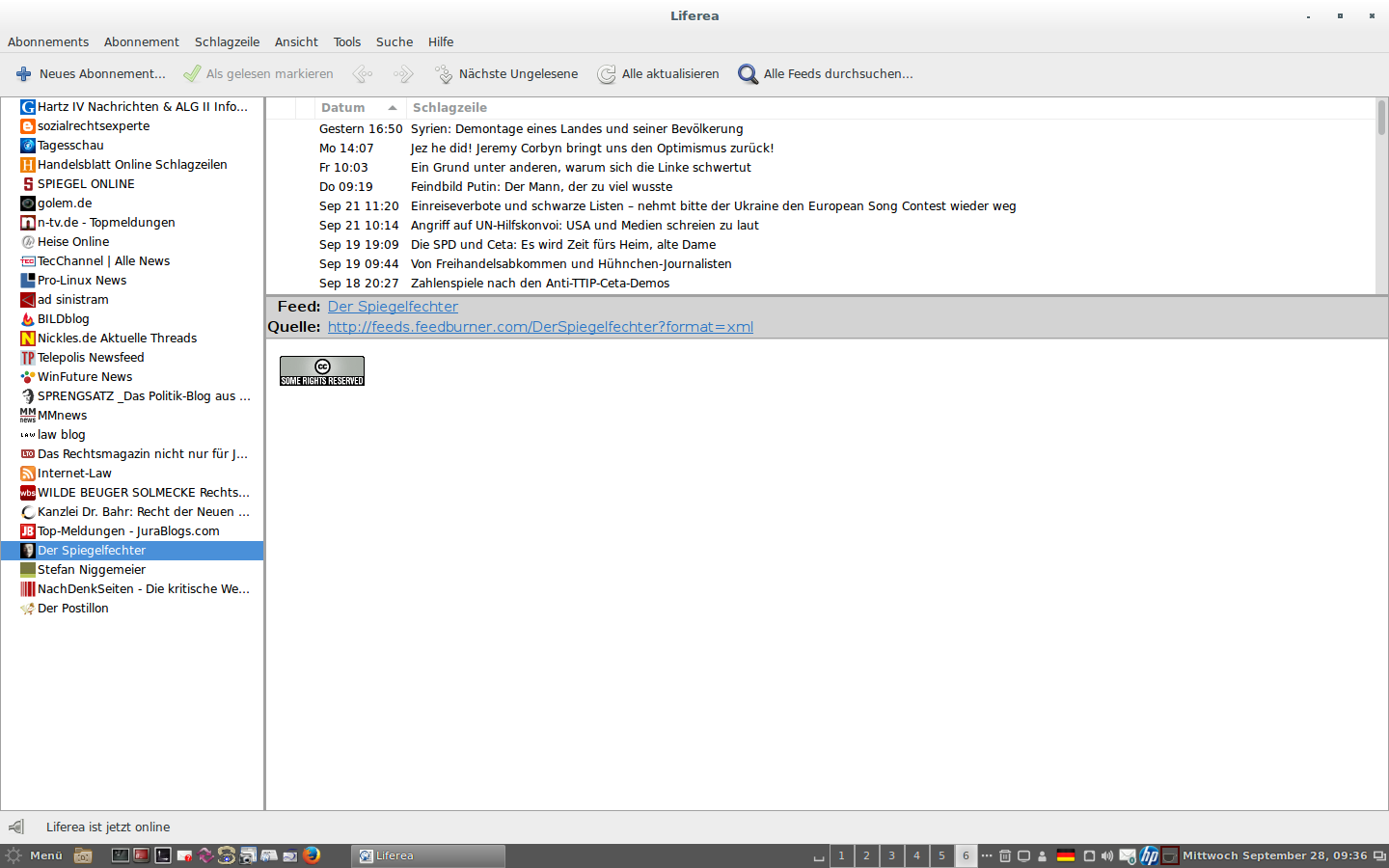The height and width of the screenshot is (868, 1389).
Task: Click the German flag keyboard layout
Action: point(1065,855)
